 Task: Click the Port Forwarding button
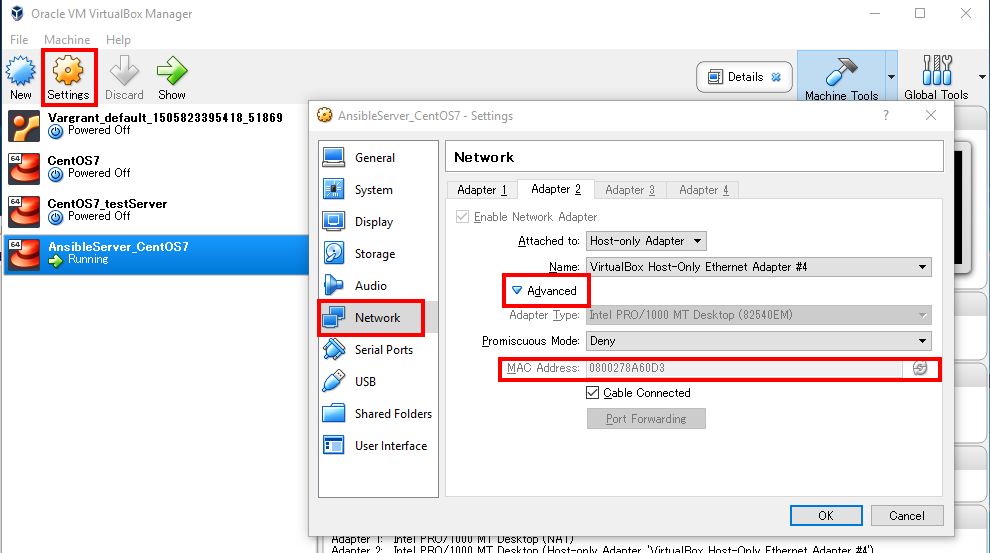[646, 419]
